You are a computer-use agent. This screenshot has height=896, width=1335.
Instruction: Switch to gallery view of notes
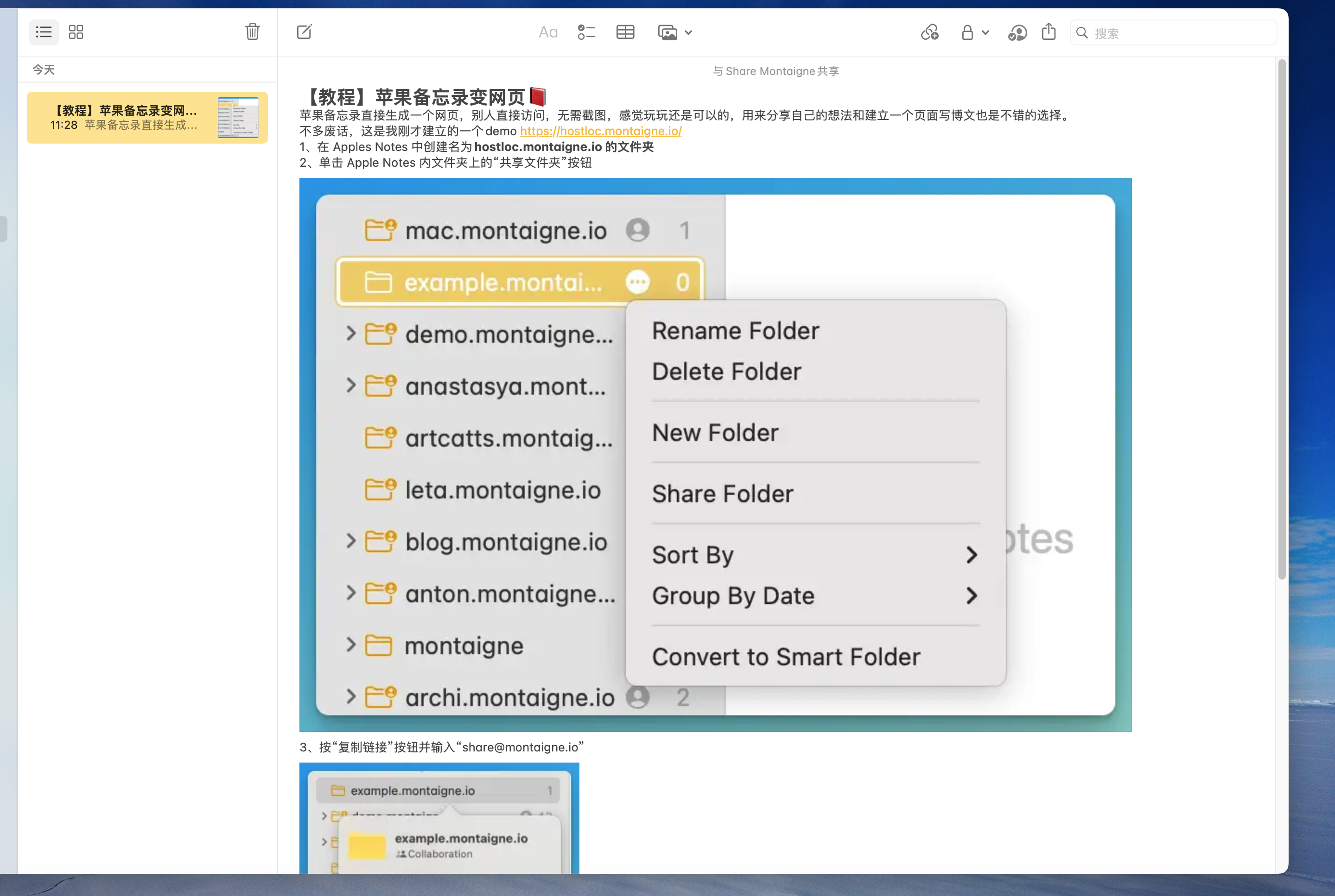pos(76,32)
